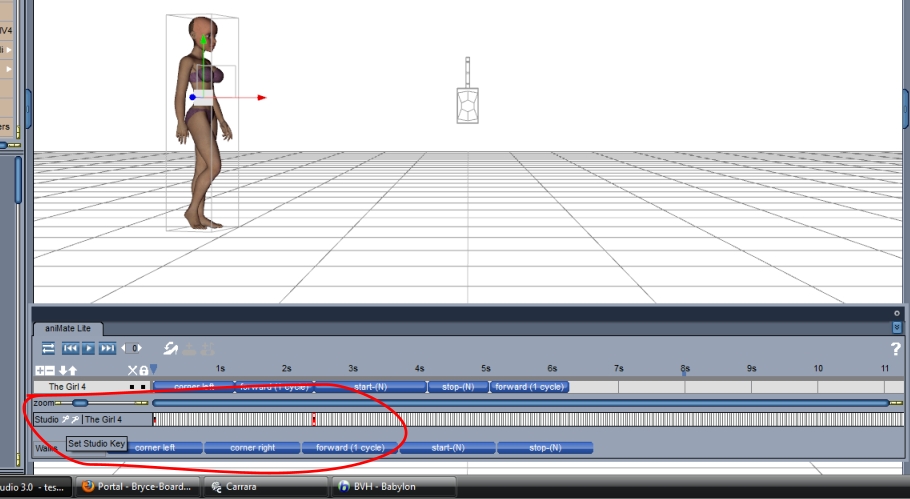
Task: Pick the 'stop-(N)' aniBlock from library row
Action: (x=545, y=448)
